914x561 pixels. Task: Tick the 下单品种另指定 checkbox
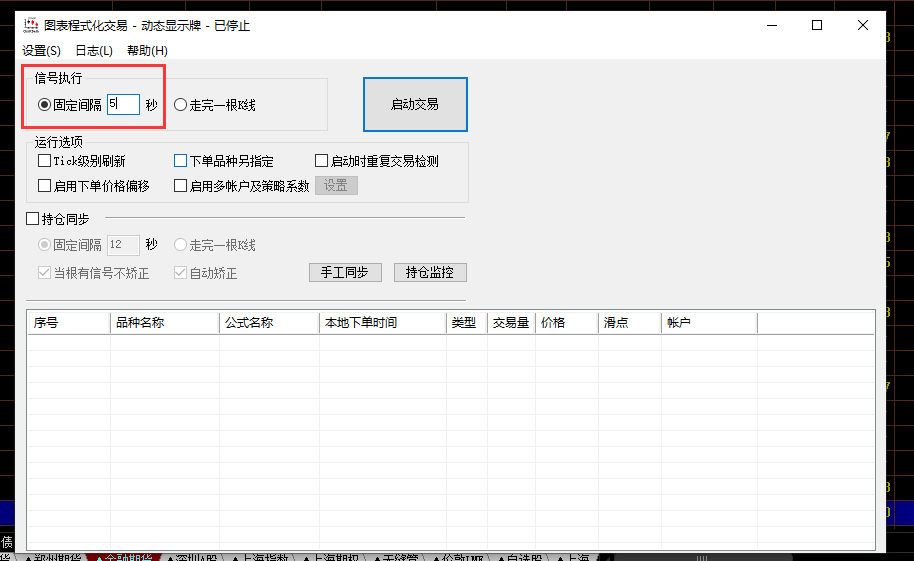point(180,161)
